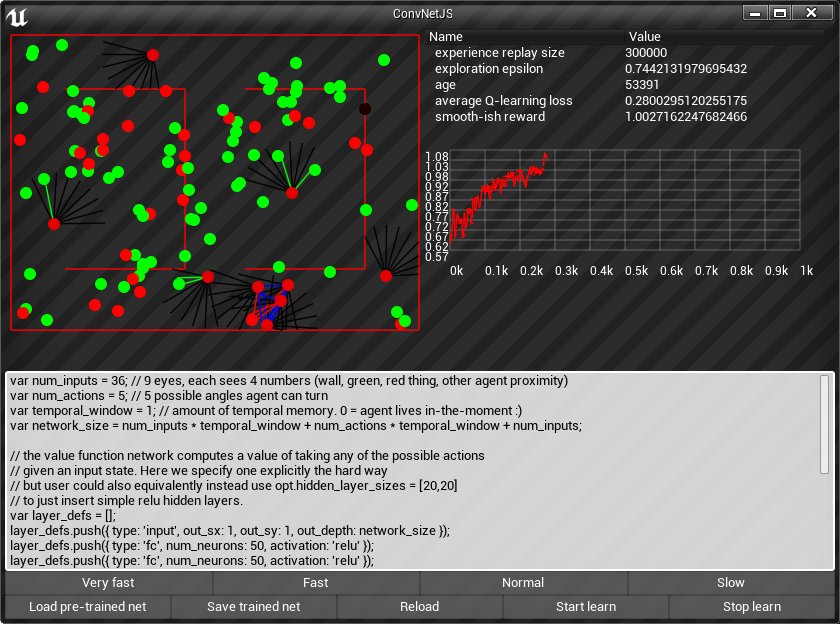Set simulation speed to Fast
Viewport: 840px width, 624px height.
(x=316, y=583)
